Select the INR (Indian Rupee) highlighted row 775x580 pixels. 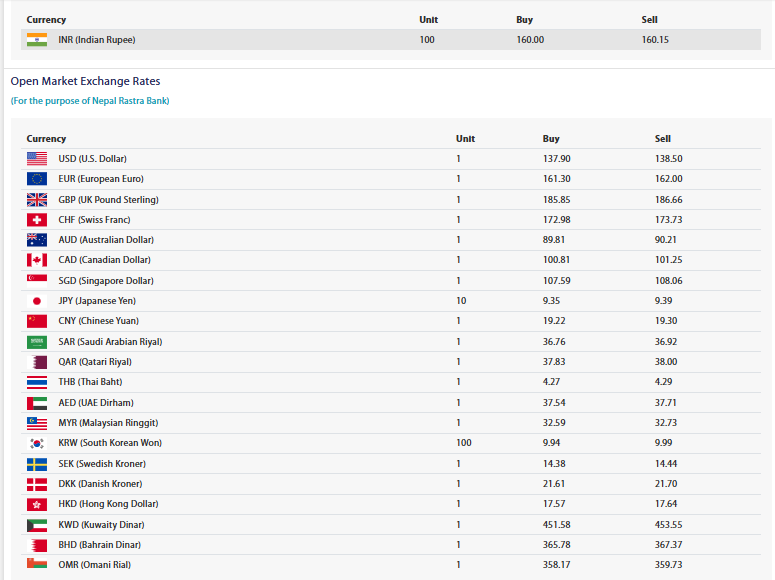coord(391,40)
